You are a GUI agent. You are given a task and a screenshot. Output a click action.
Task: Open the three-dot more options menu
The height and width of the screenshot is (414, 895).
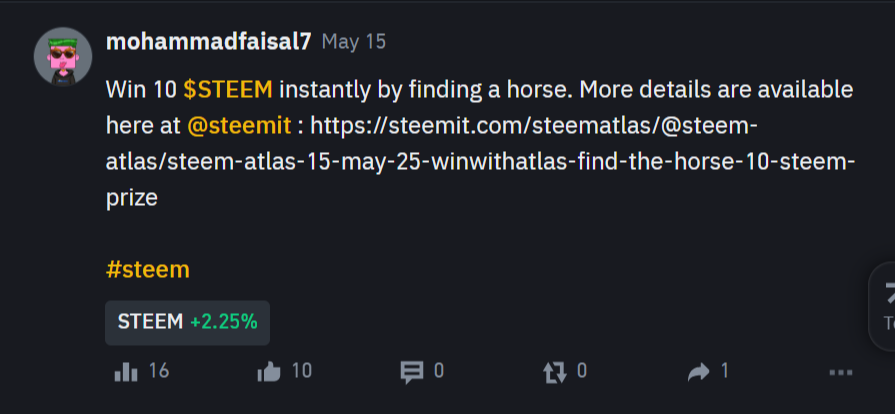click(x=841, y=373)
